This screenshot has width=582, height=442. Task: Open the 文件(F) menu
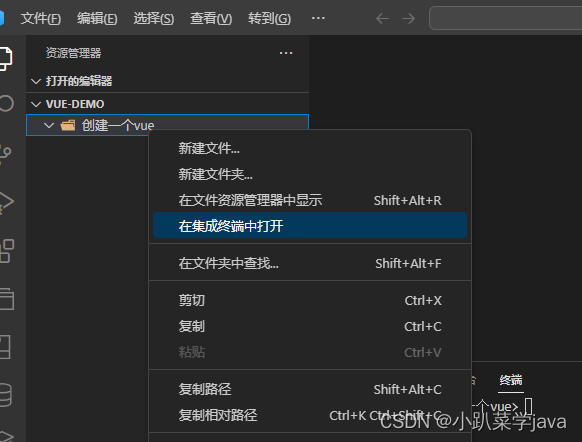coord(41,18)
